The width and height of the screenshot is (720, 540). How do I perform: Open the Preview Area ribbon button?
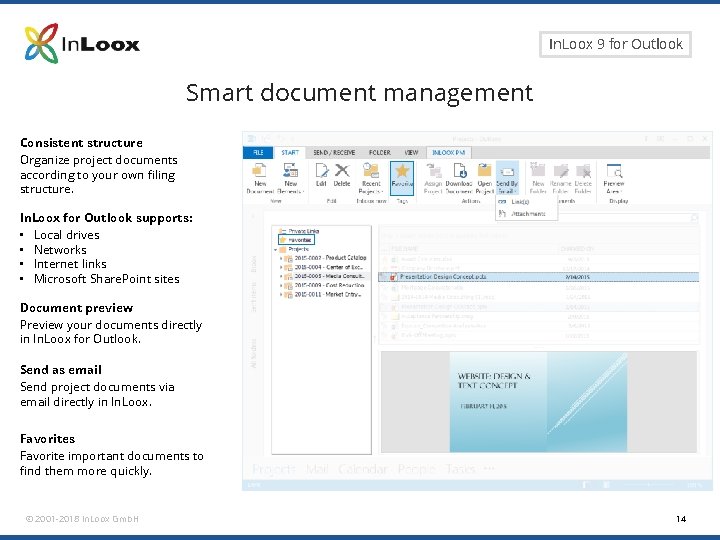[614, 178]
